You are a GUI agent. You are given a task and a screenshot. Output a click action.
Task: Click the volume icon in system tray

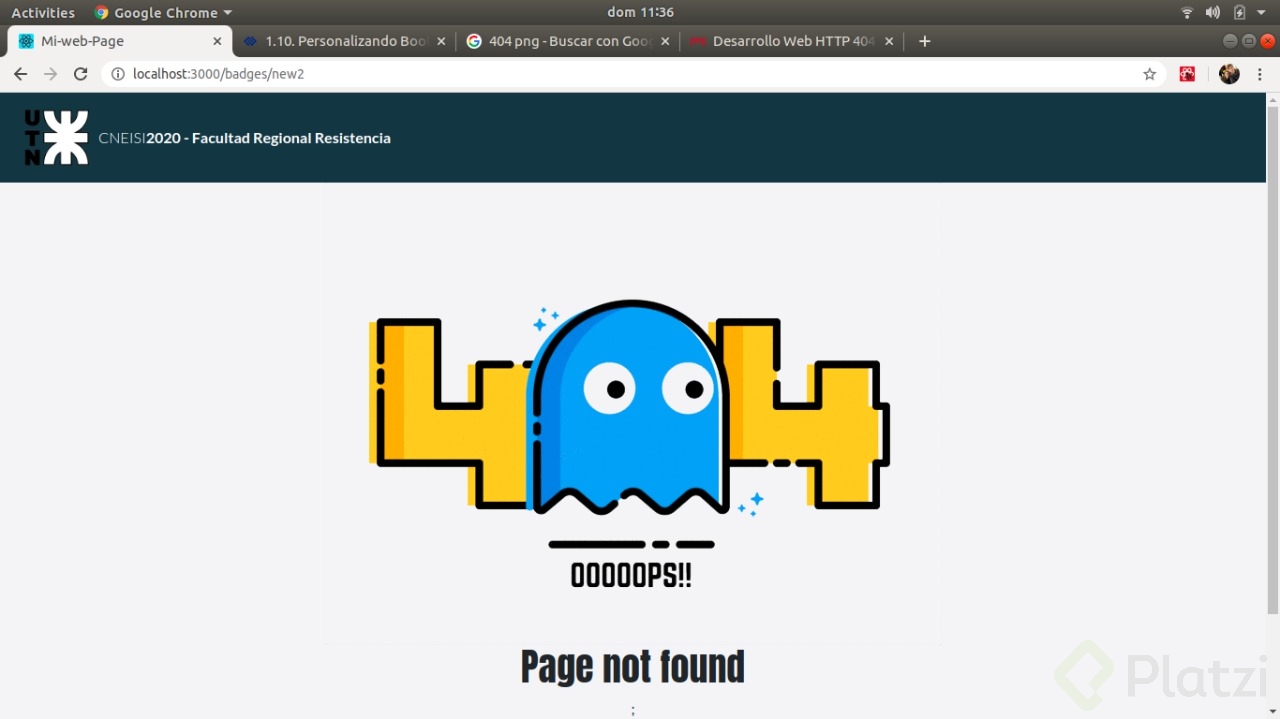pos(1213,12)
